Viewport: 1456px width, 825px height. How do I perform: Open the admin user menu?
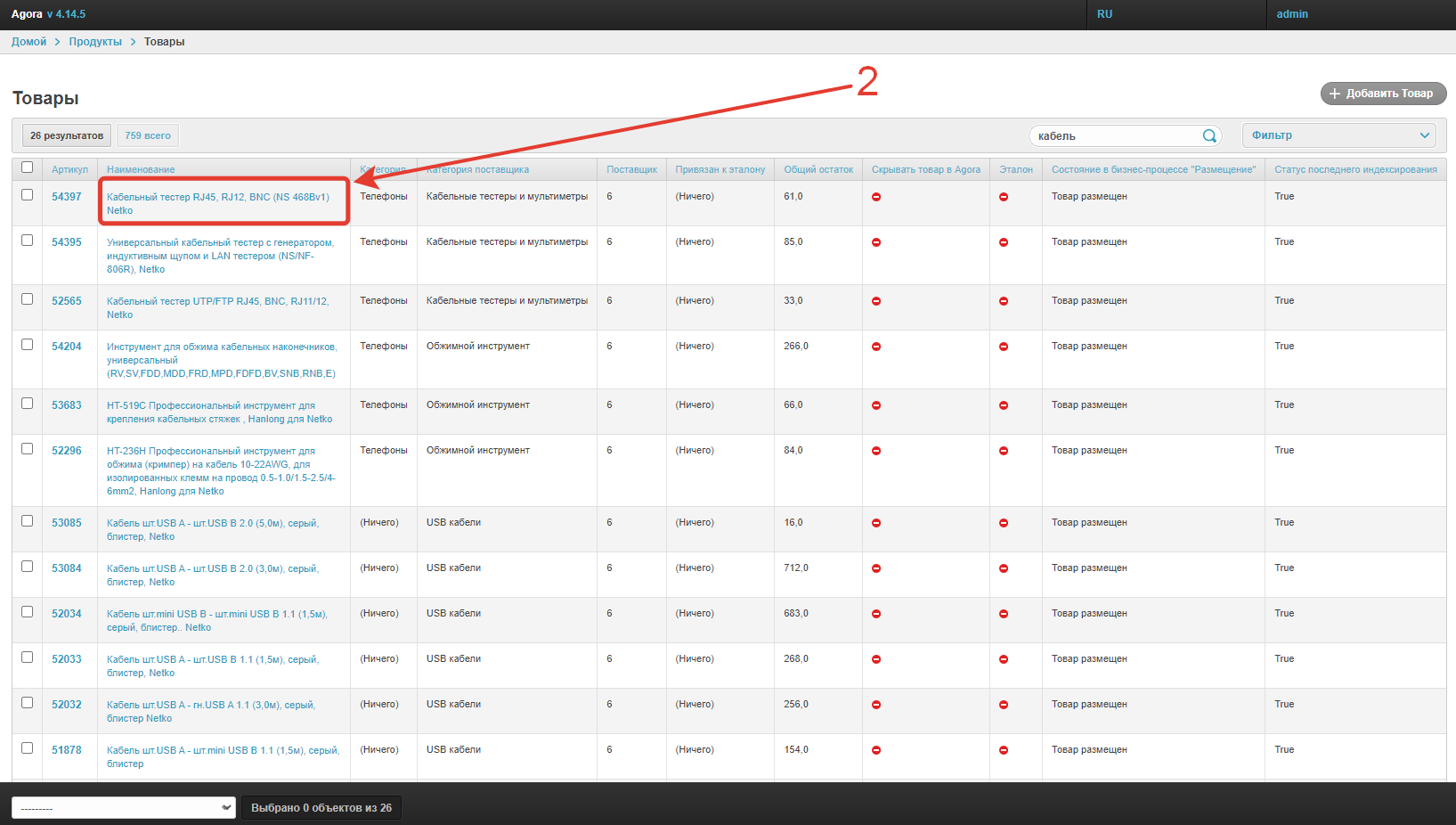point(1292,14)
